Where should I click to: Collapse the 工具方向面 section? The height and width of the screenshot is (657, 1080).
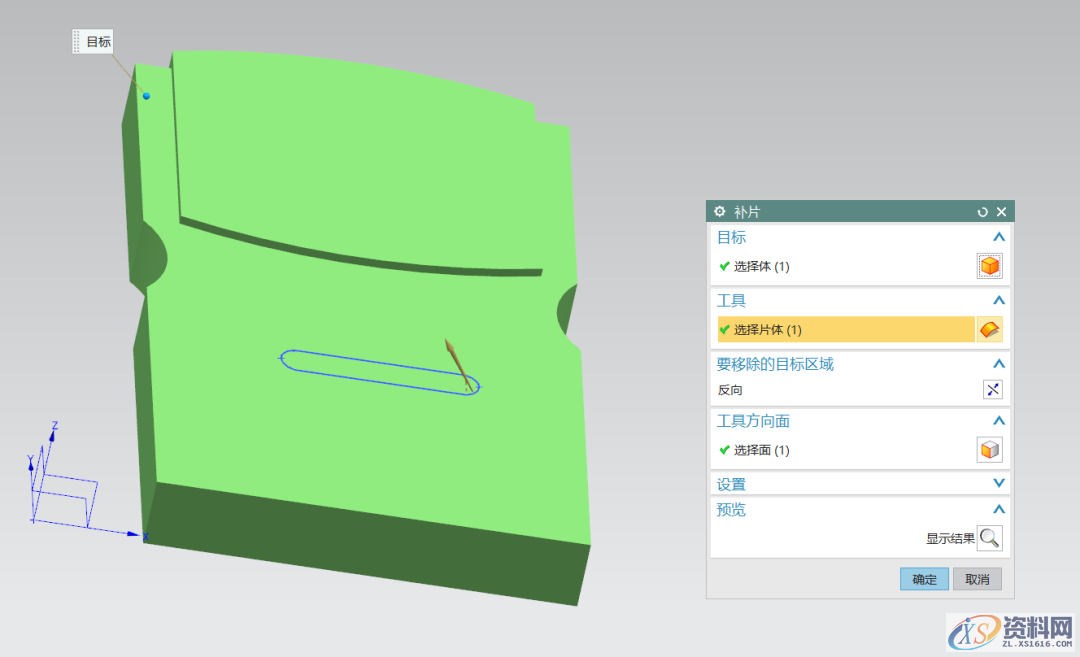pos(998,421)
